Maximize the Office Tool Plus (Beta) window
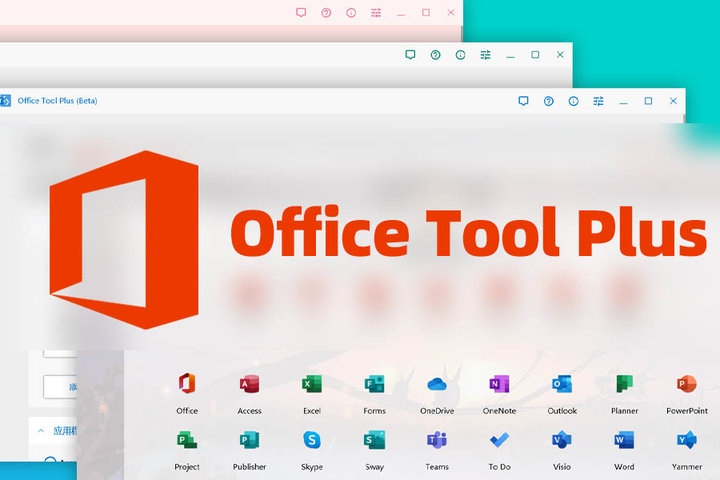This screenshot has height=480, width=720. pyautogui.click(x=648, y=101)
